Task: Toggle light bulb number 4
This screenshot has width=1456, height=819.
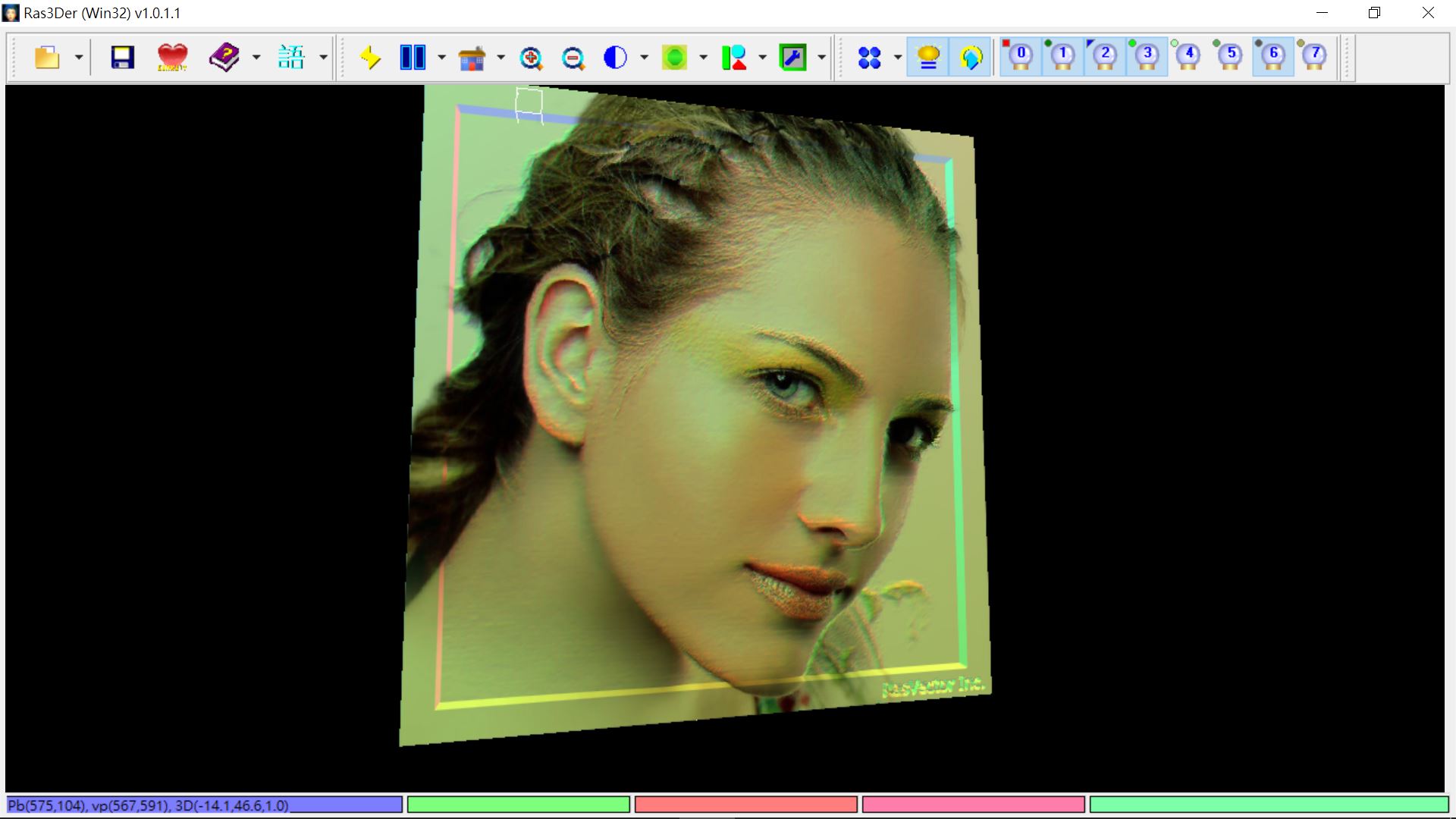Action: click(x=1188, y=56)
